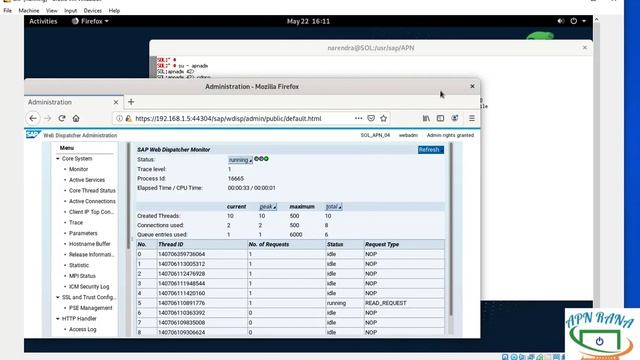Open the VirtualBox Machine menu
This screenshot has width=640, height=360.
click(29, 11)
